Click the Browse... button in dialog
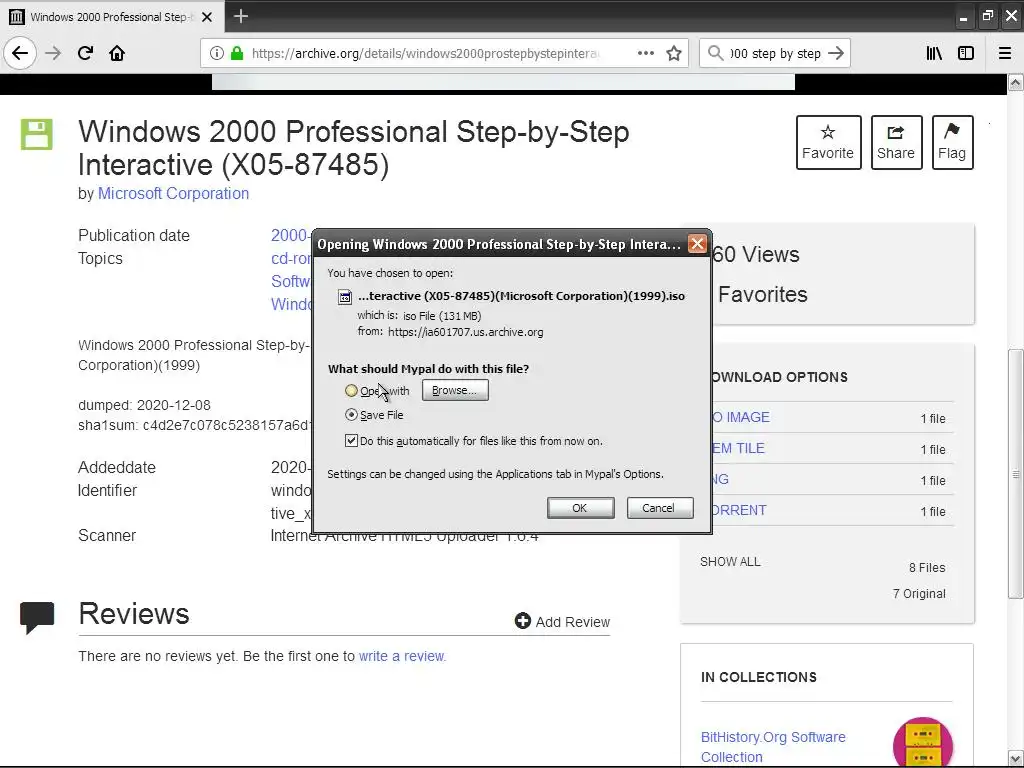The height and width of the screenshot is (768, 1024). click(x=455, y=390)
